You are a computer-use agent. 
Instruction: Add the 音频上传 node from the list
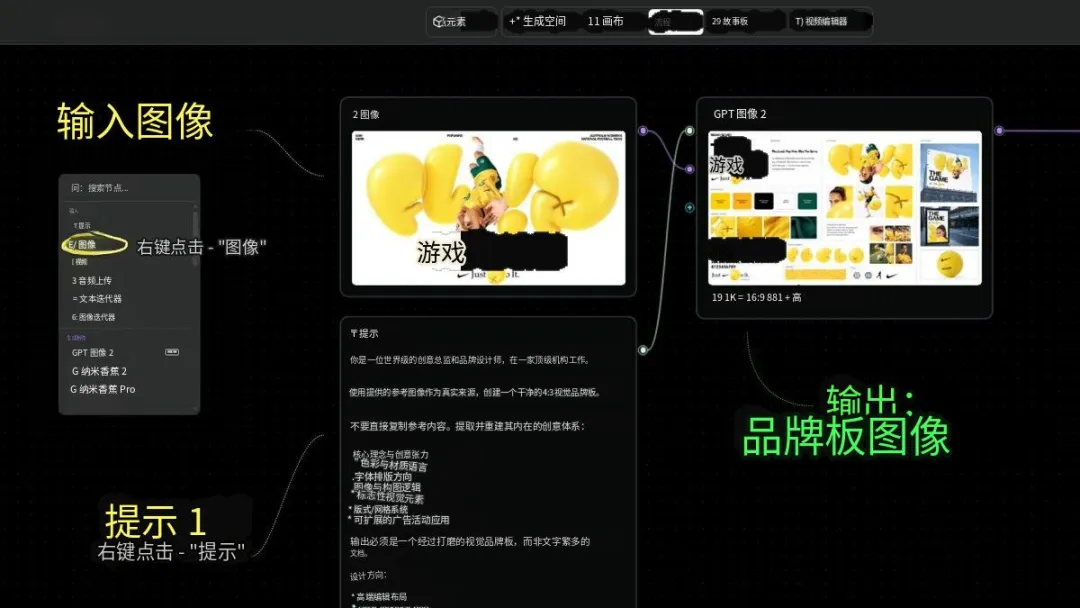point(92,281)
